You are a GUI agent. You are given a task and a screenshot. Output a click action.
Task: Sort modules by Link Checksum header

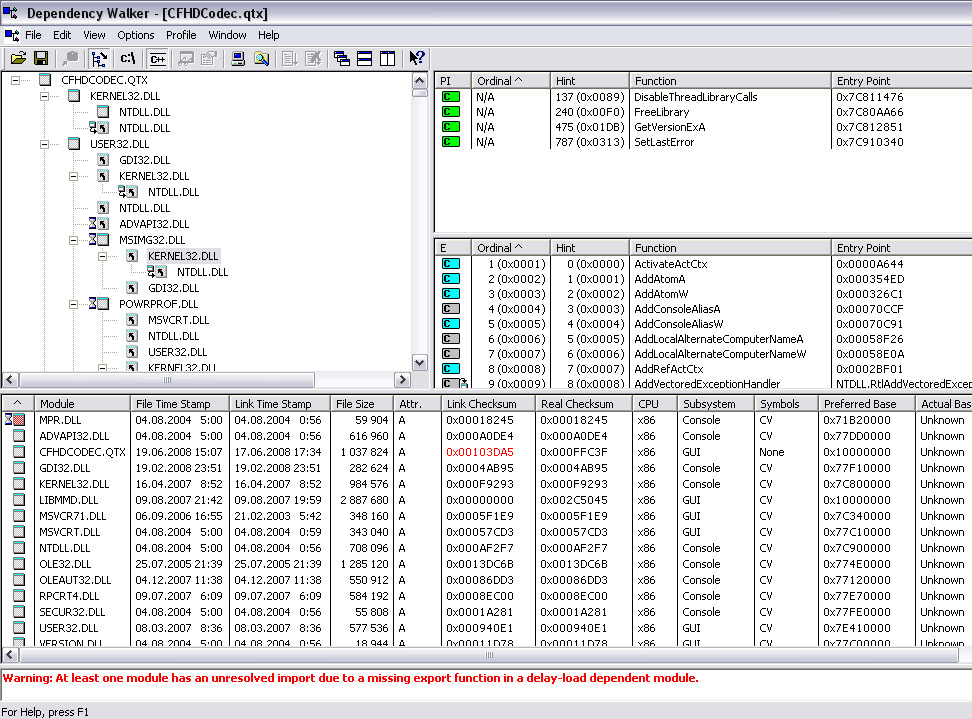coord(488,404)
